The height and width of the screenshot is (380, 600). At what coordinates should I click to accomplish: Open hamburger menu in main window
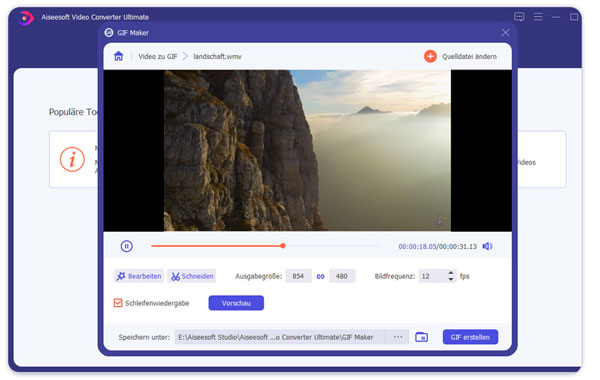click(x=538, y=17)
